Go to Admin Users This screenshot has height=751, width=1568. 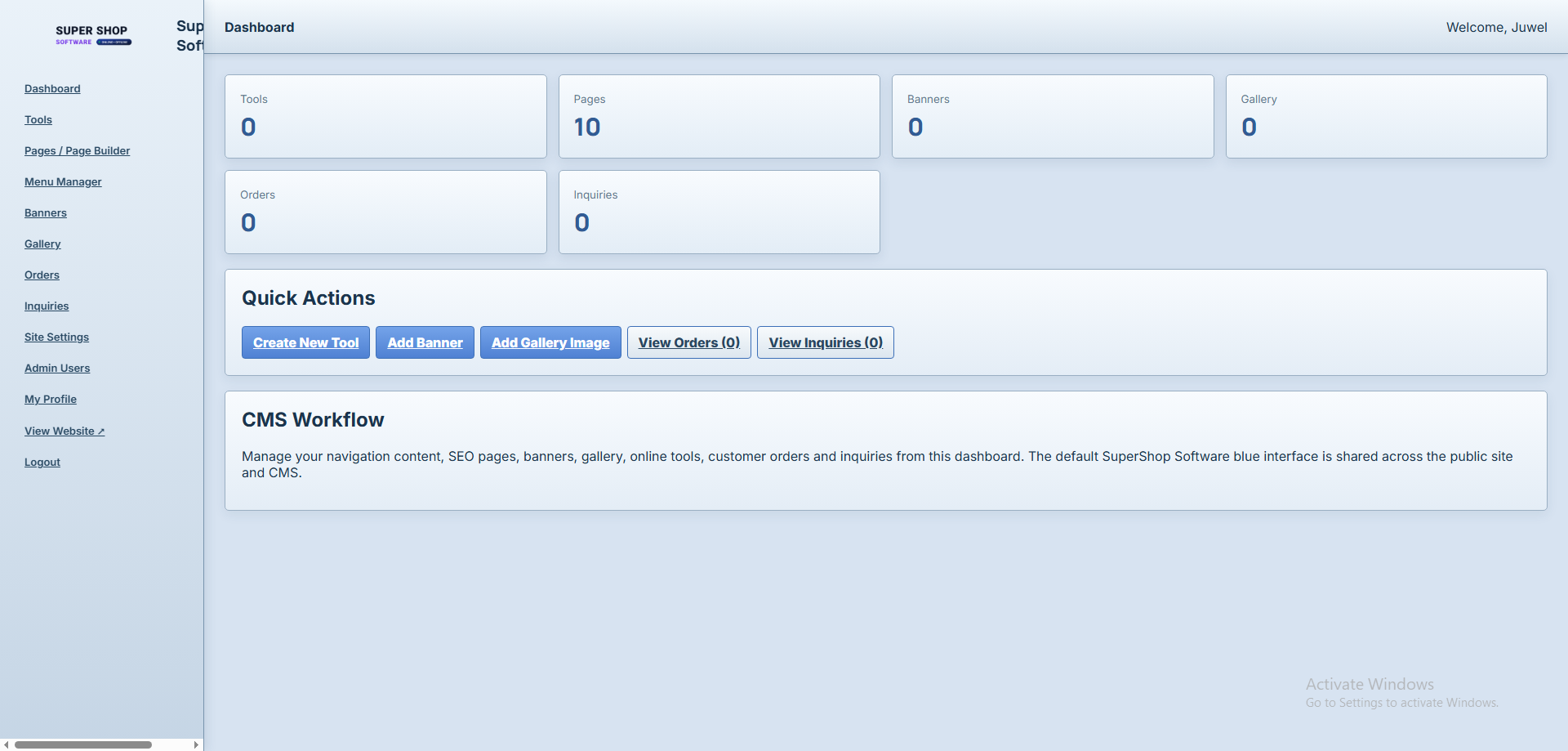57,368
